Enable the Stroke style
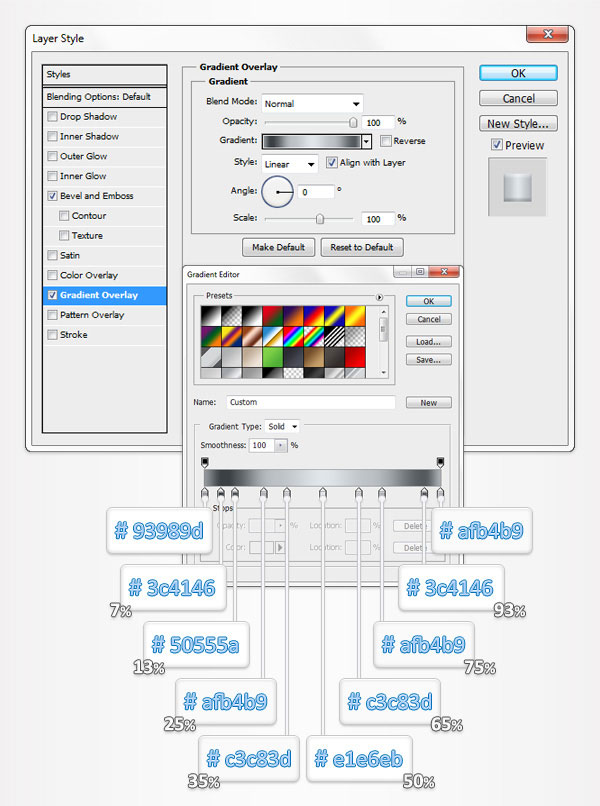Image resolution: width=600 pixels, height=806 pixels. [52, 335]
